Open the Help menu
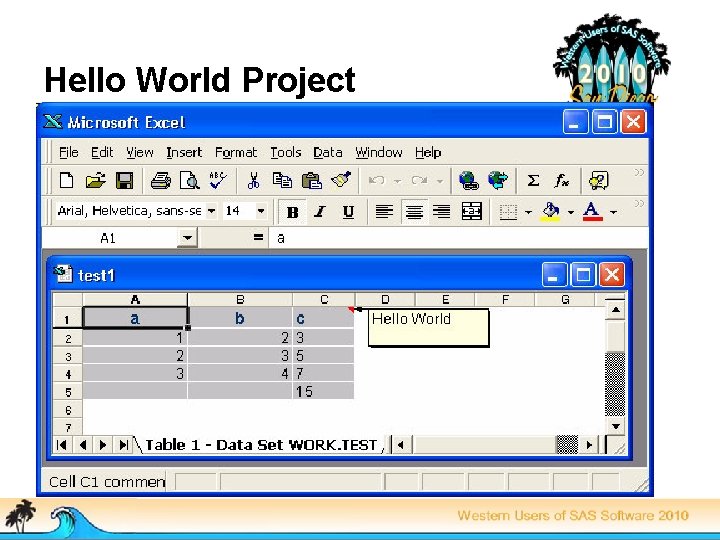 [x=428, y=152]
